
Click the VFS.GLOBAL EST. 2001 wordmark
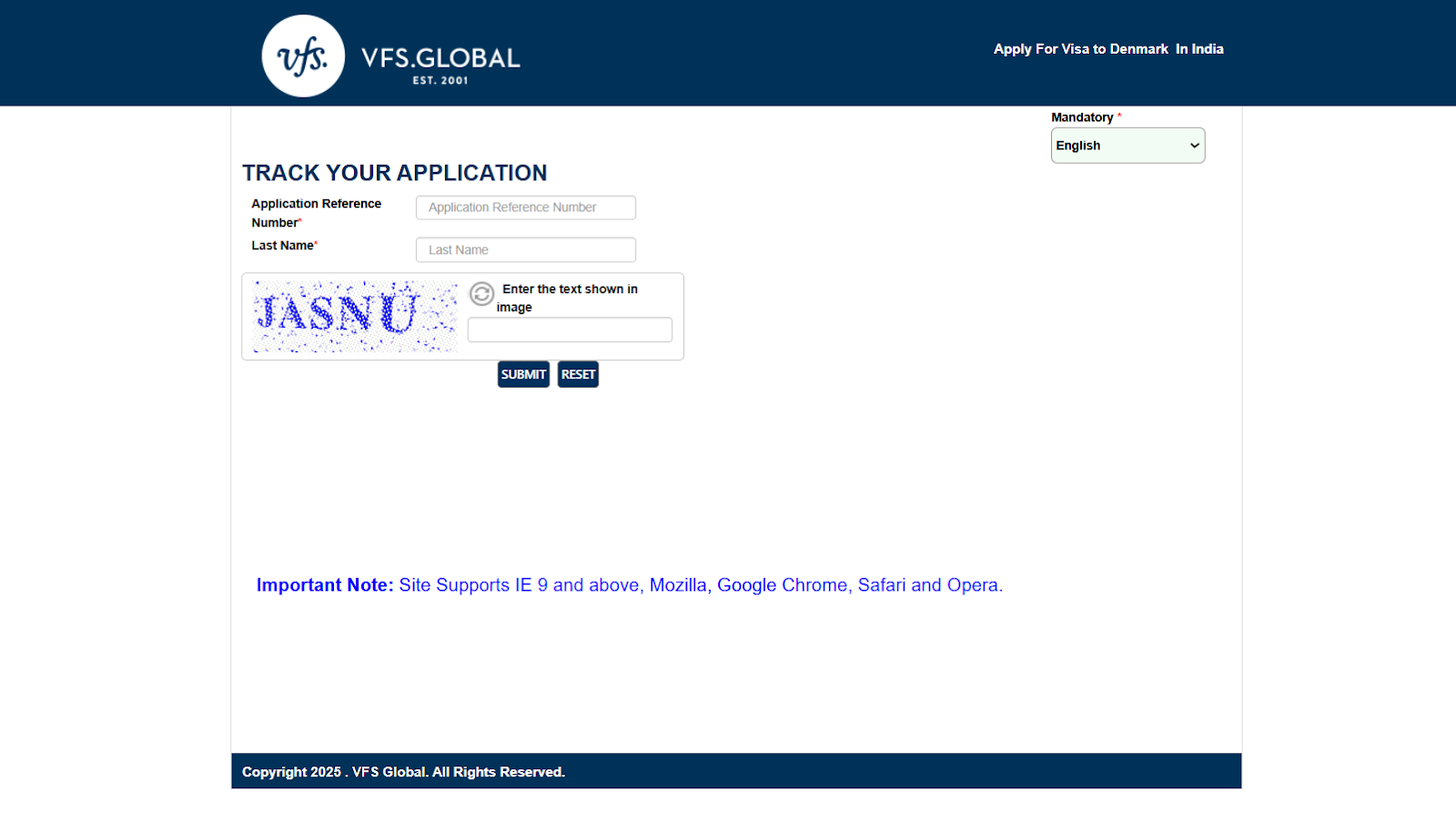click(x=440, y=65)
